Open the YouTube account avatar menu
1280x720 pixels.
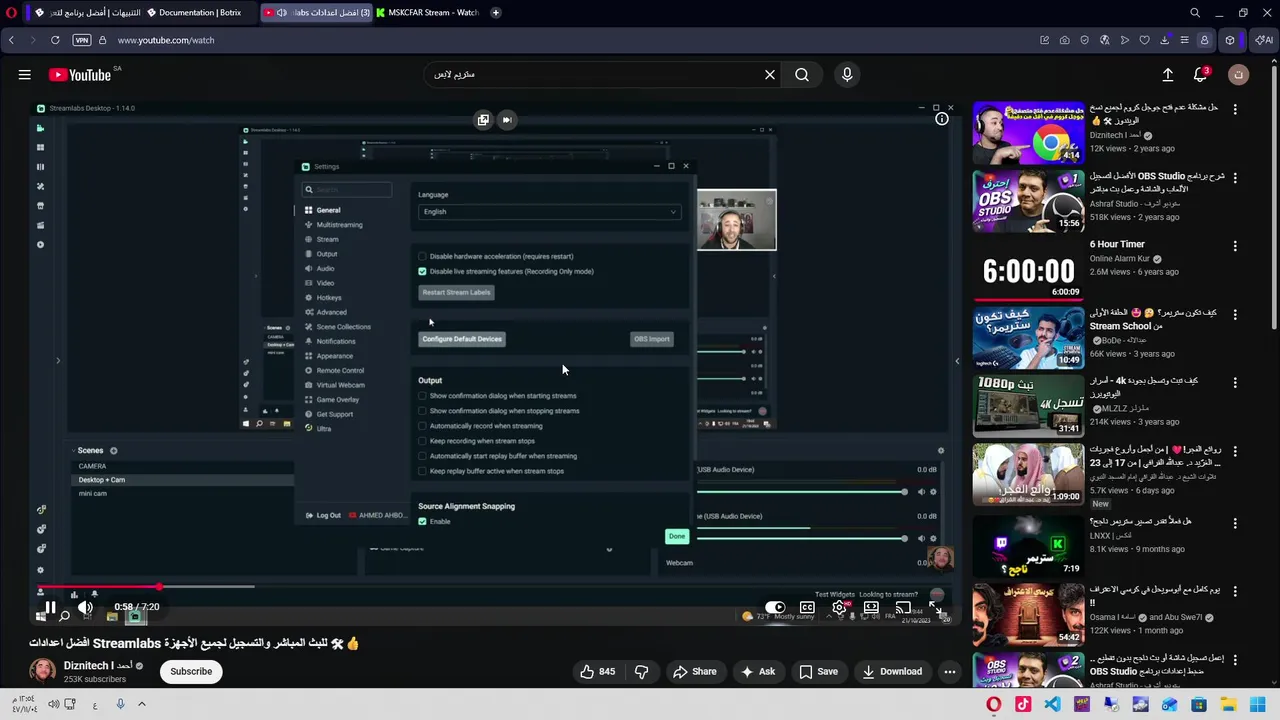click(x=1238, y=74)
